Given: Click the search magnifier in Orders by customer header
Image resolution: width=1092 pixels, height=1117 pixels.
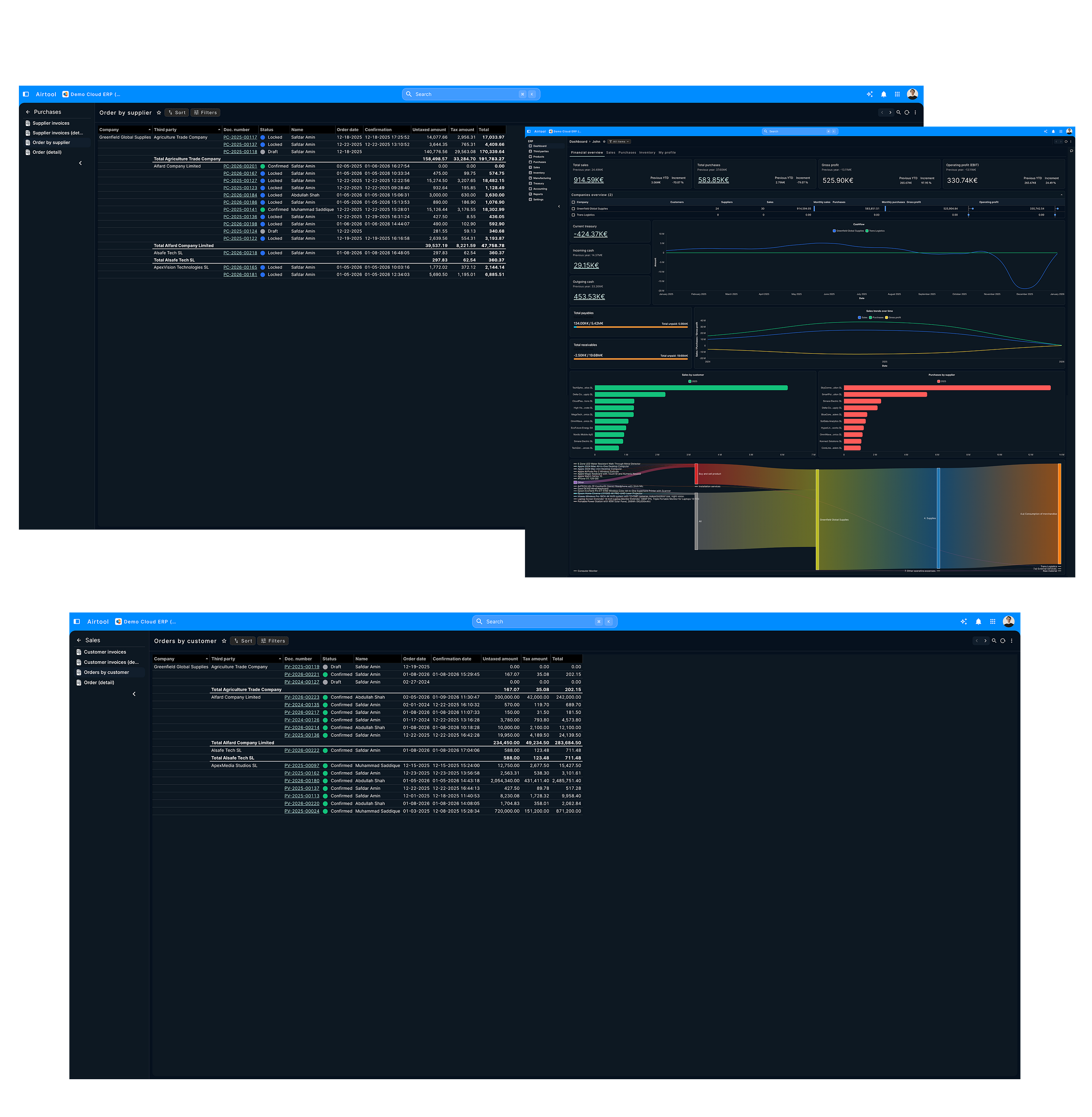Looking at the screenshot, I should pos(995,641).
